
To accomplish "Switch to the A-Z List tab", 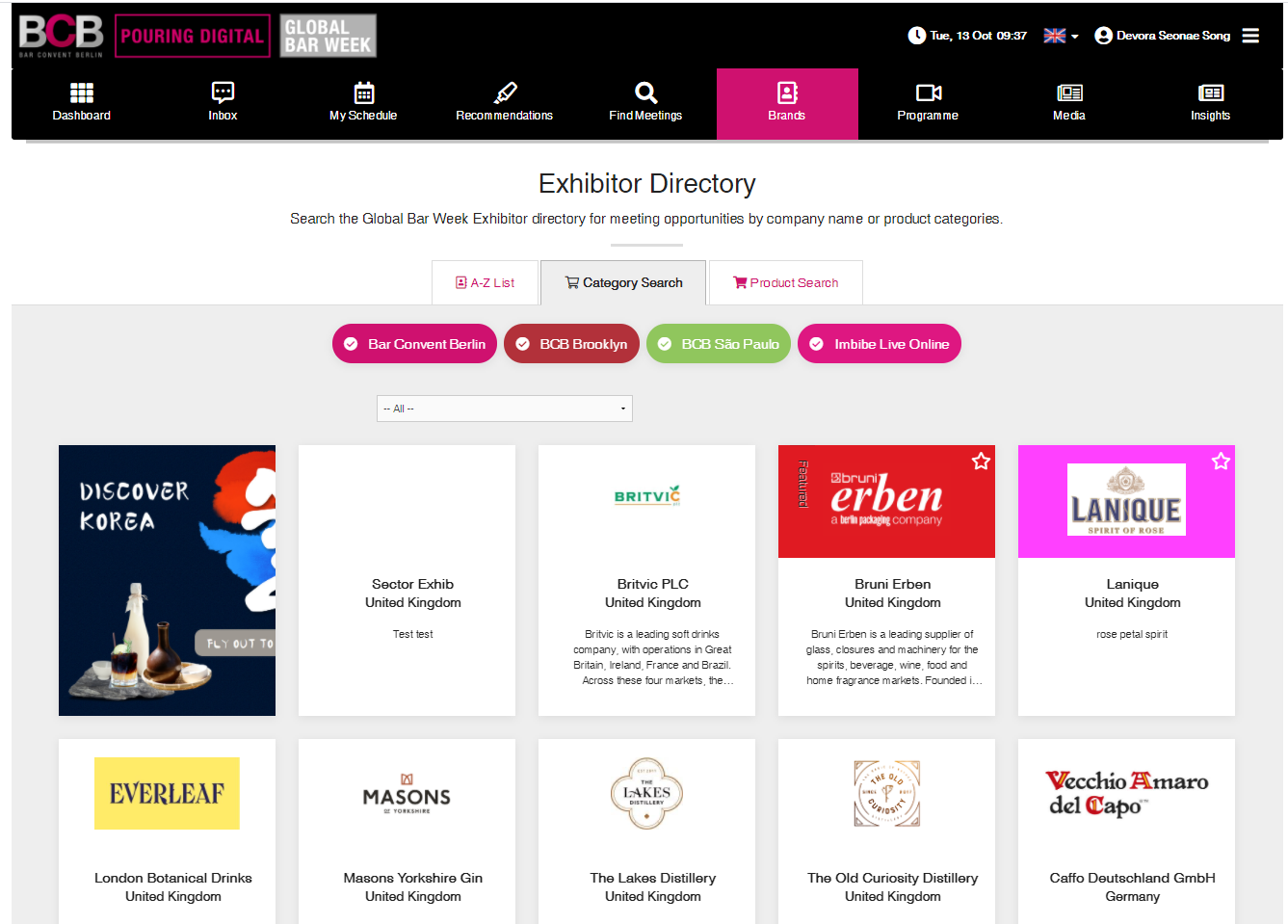I will [485, 282].
